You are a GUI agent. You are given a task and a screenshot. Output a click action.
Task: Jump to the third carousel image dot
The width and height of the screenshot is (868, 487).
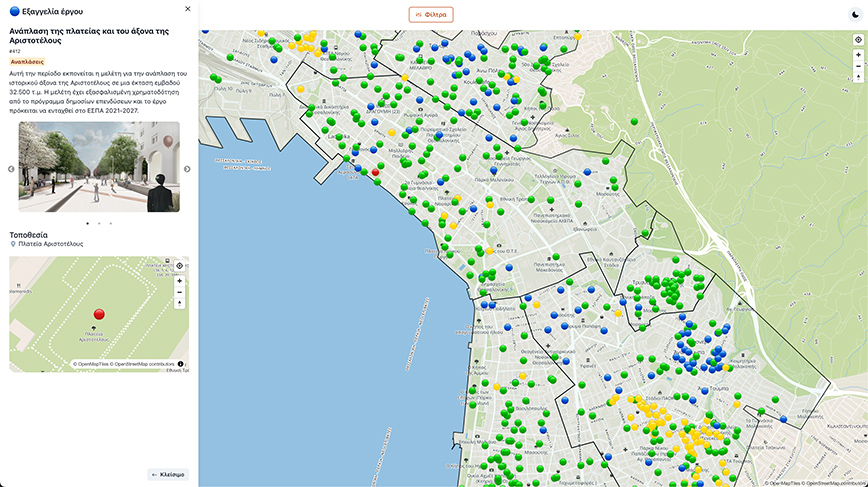[111, 223]
